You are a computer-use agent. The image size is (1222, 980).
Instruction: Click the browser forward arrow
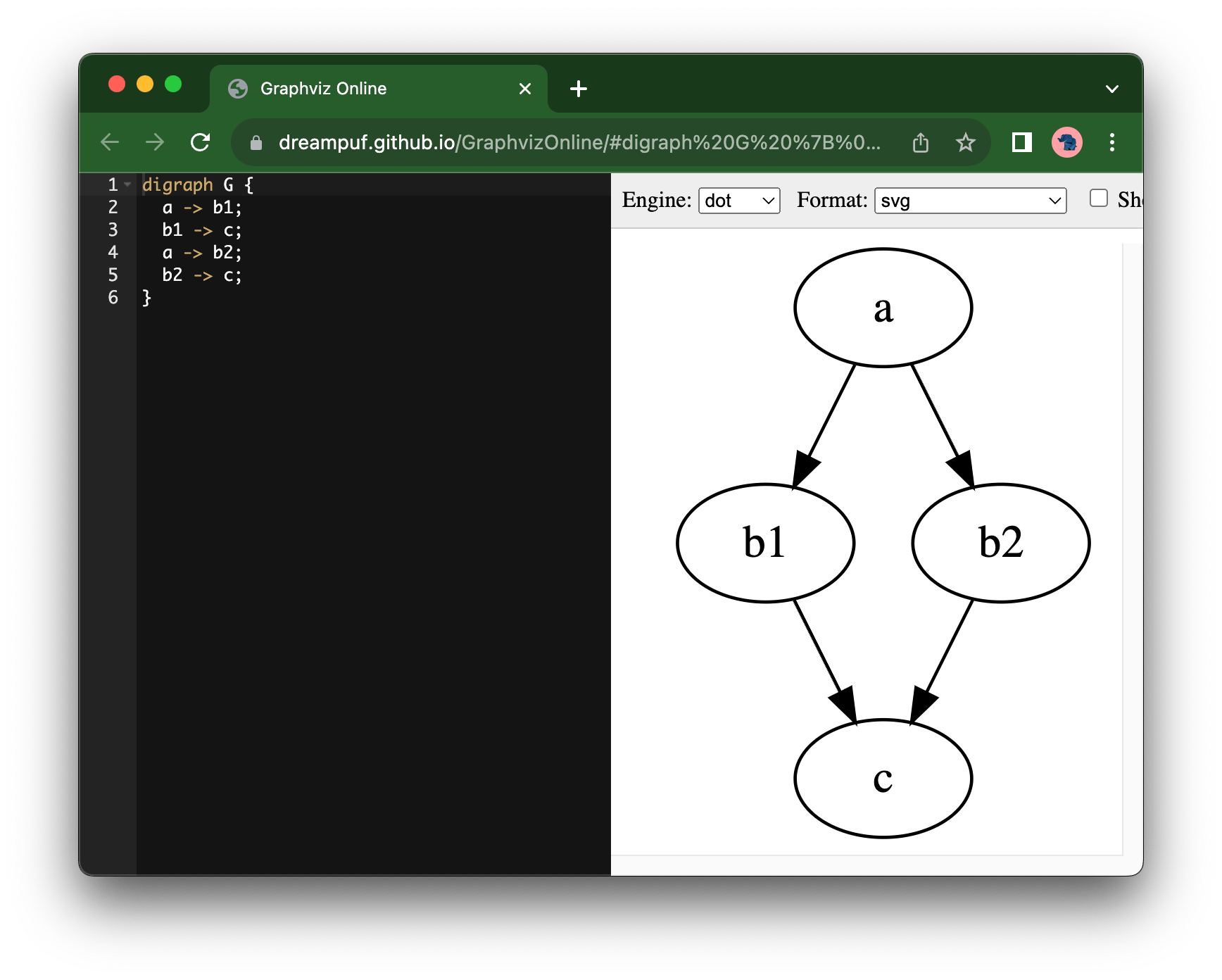click(155, 142)
